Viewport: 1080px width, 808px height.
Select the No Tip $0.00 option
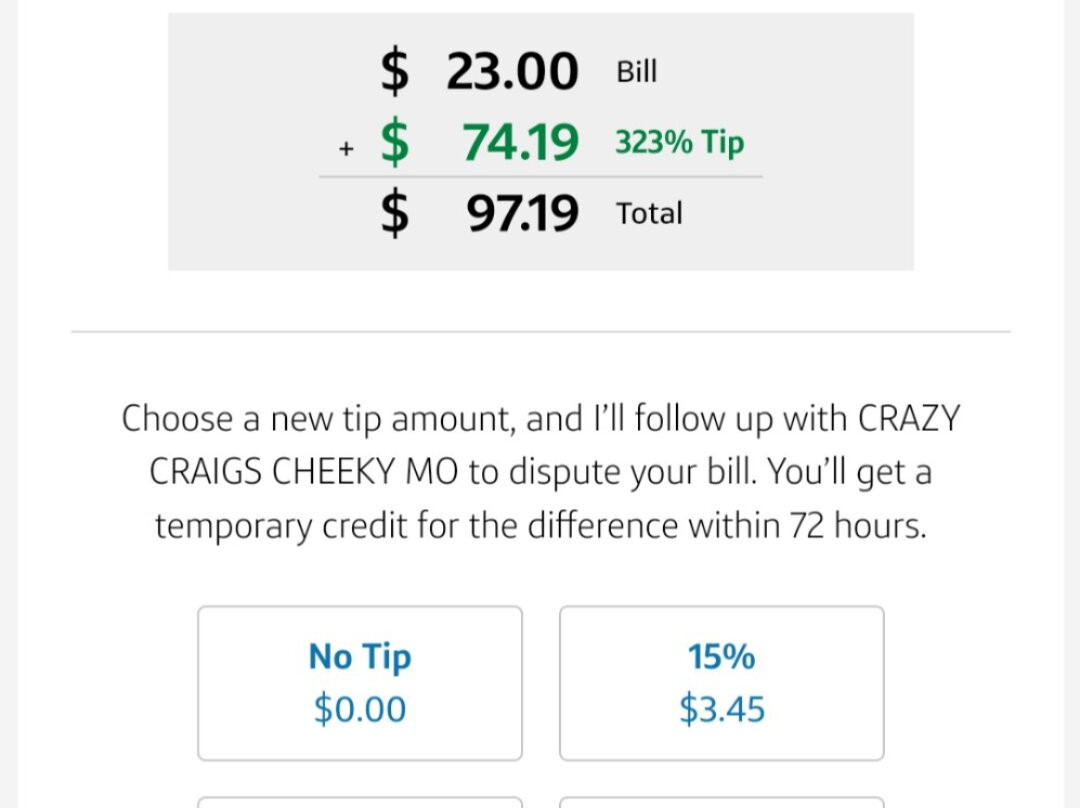point(360,683)
